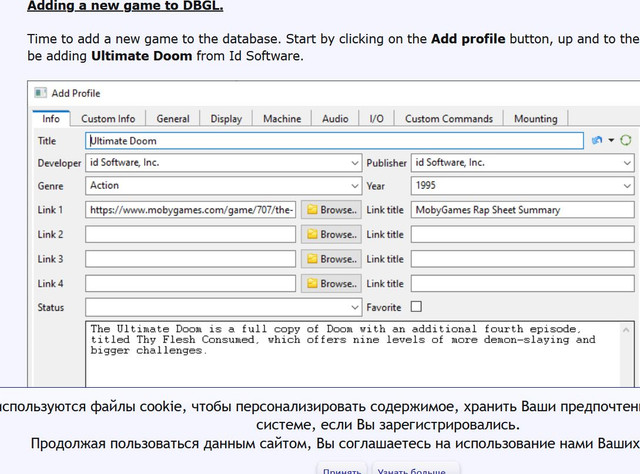Select the General tab

[x=173, y=119]
